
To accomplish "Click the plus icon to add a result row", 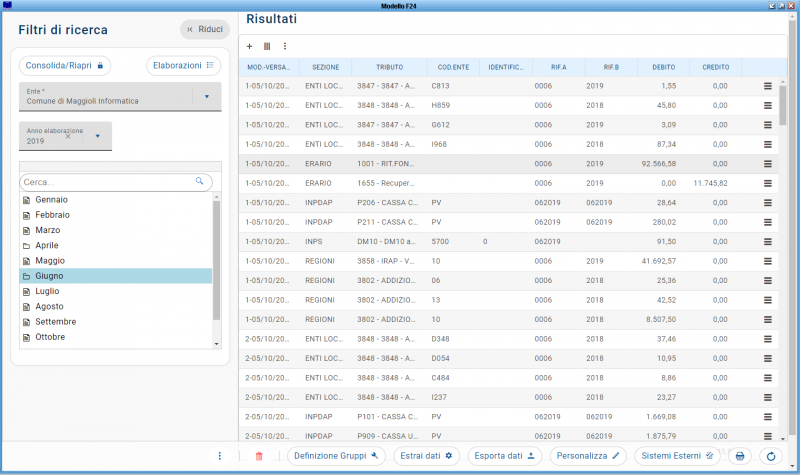I will tap(249, 46).
